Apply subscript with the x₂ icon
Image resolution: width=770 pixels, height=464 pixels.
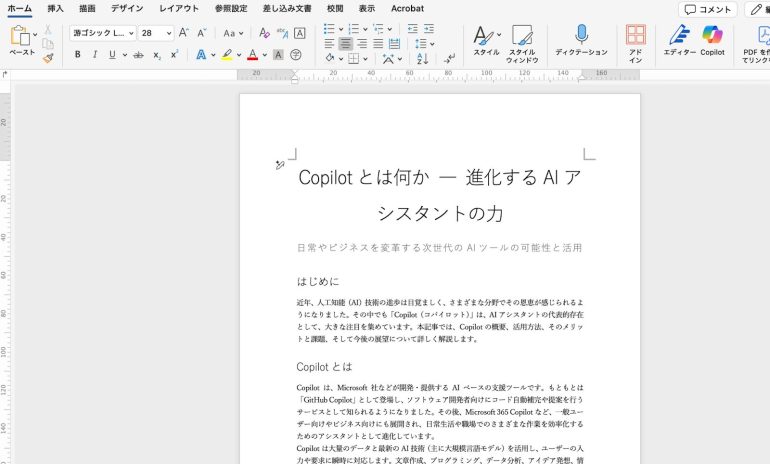coord(157,55)
